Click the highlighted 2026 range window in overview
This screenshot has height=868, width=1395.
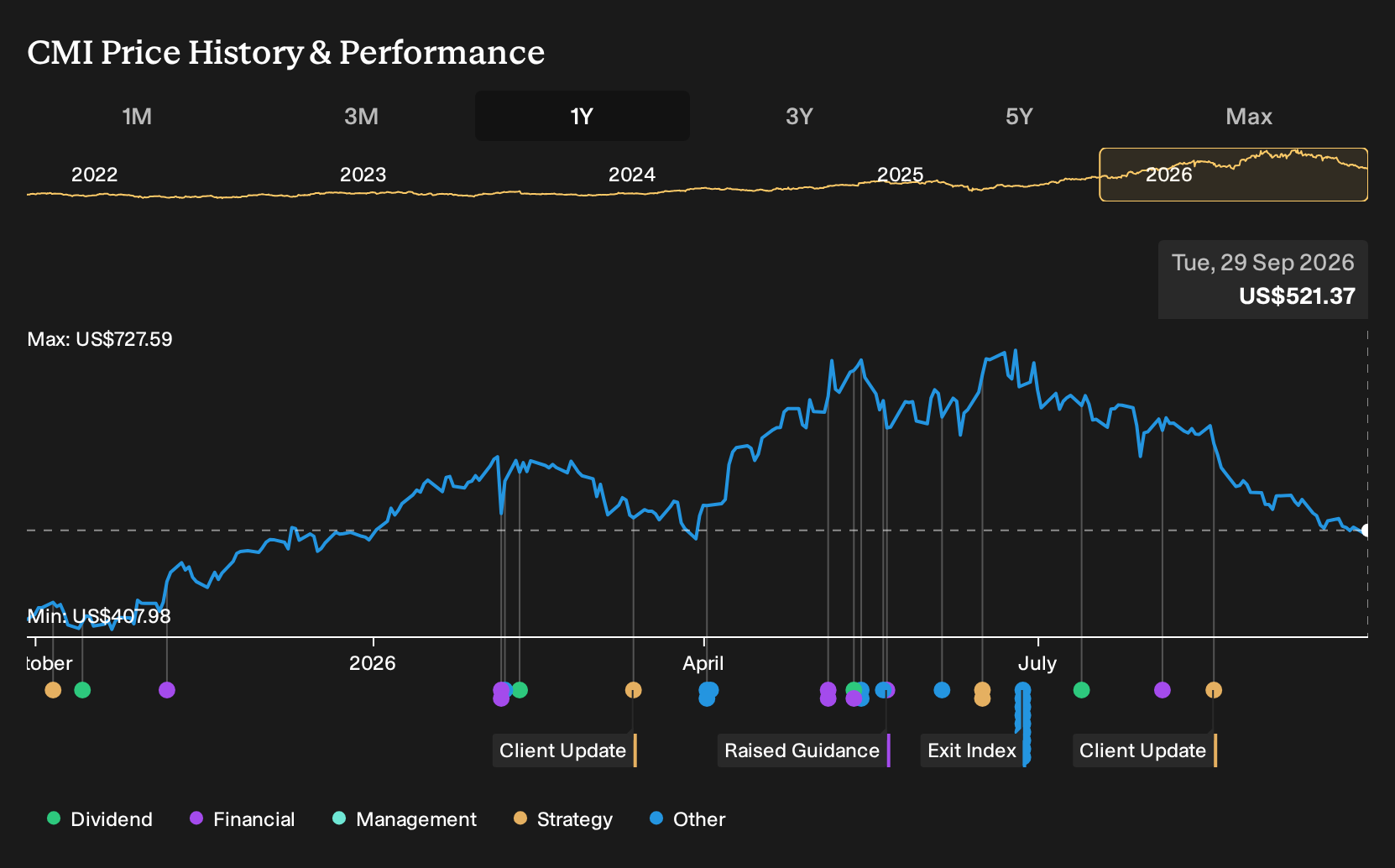pos(1234,175)
